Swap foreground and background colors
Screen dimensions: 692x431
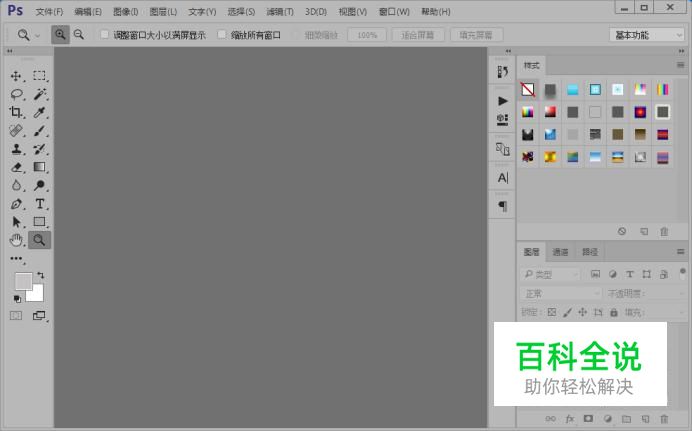[x=41, y=275]
